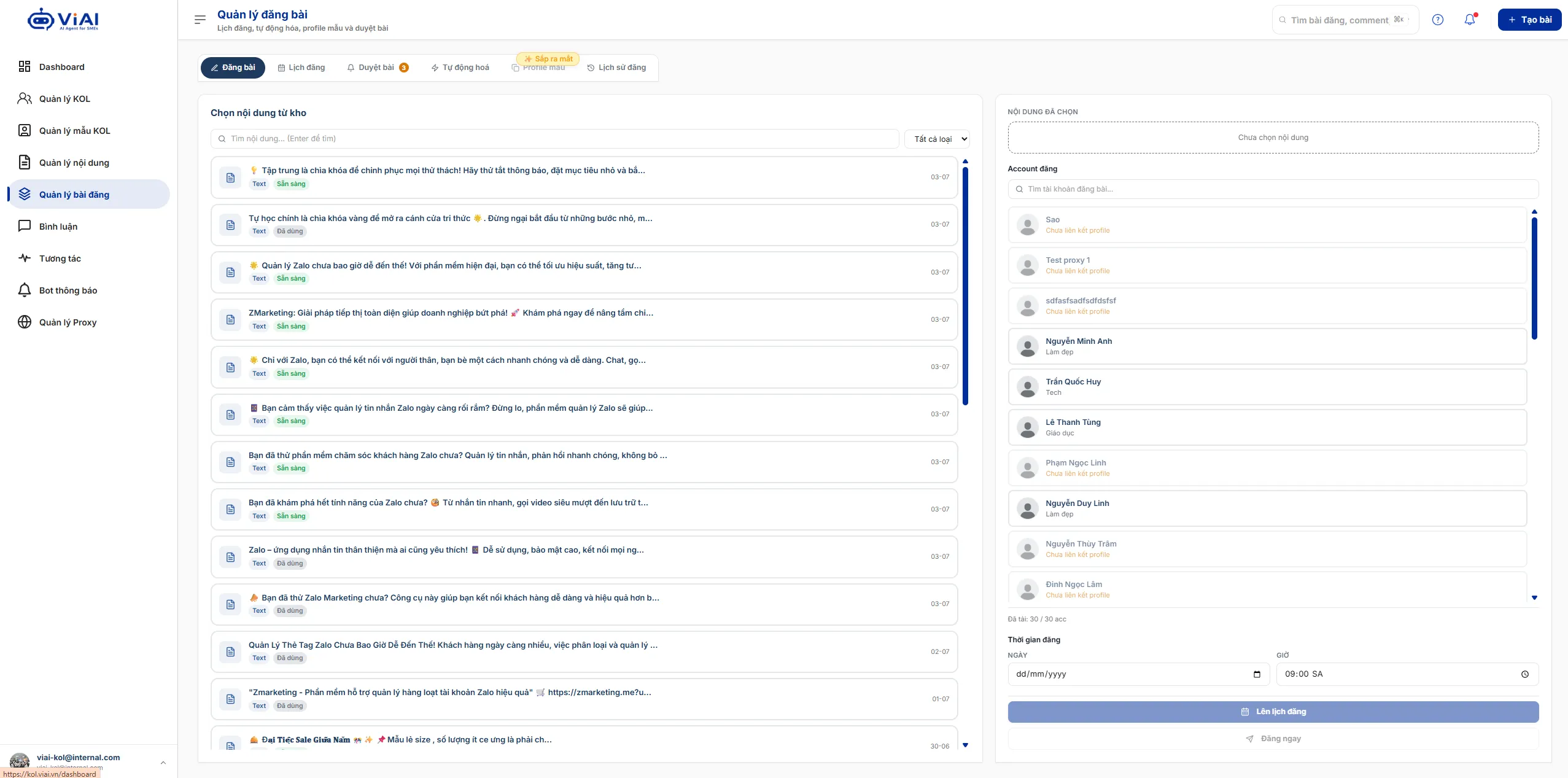Open Bình luận in the sidebar
Screen dimensions: 1568x778
click(88, 227)
